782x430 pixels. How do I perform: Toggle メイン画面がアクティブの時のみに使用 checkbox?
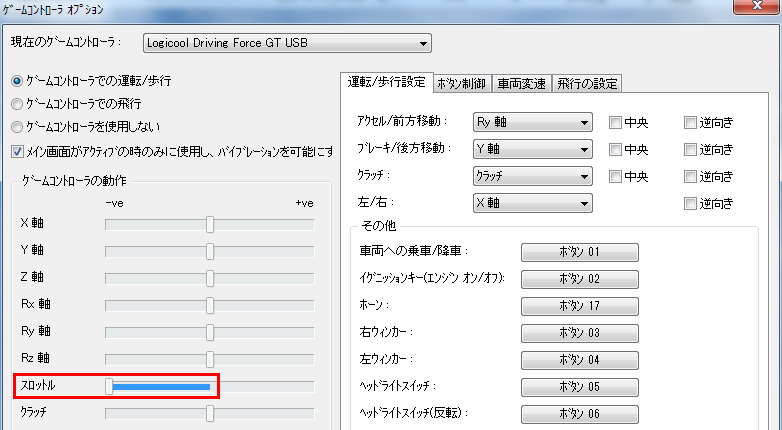(x=17, y=152)
